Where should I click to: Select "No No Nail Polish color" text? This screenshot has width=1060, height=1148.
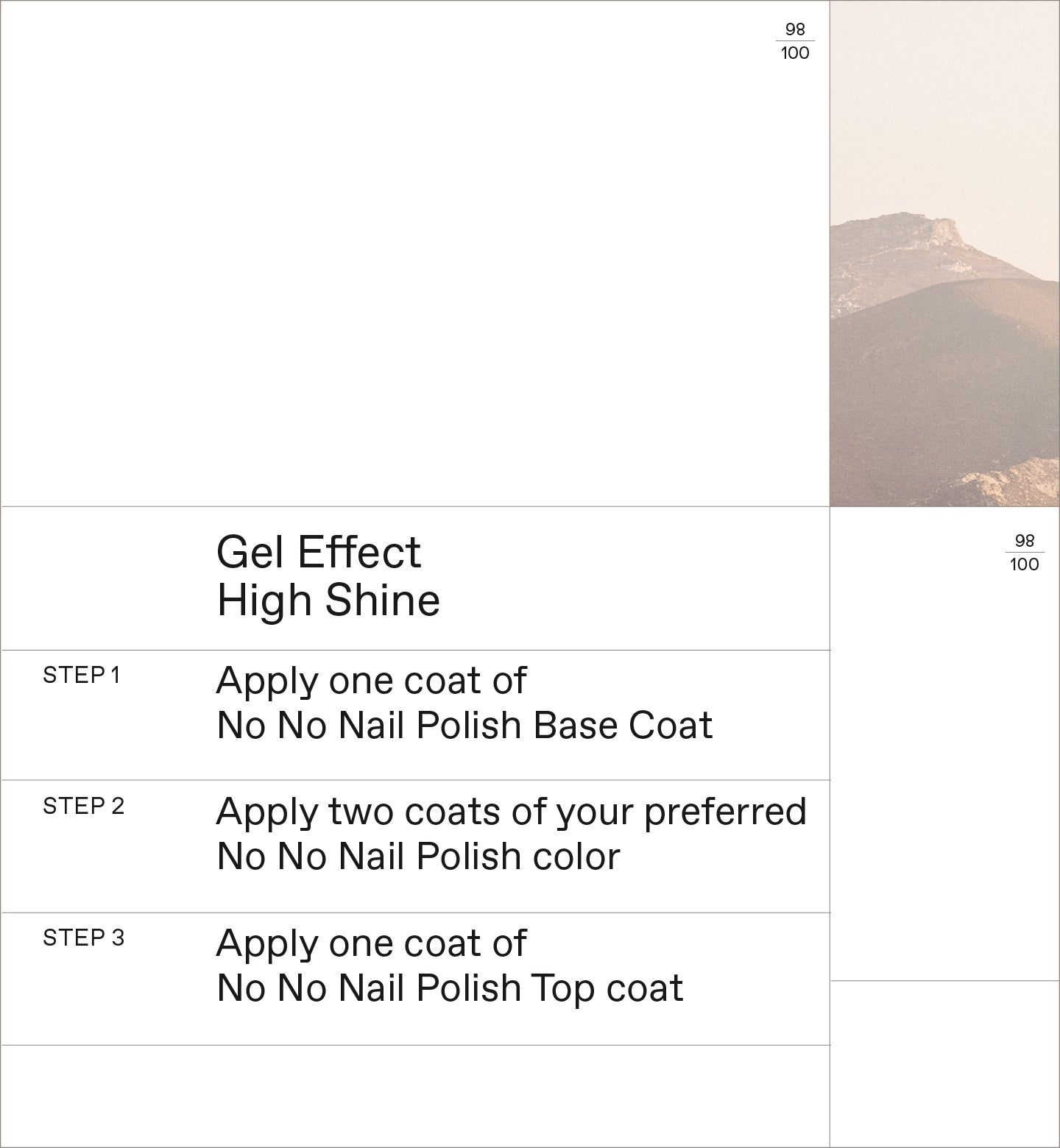(418, 857)
